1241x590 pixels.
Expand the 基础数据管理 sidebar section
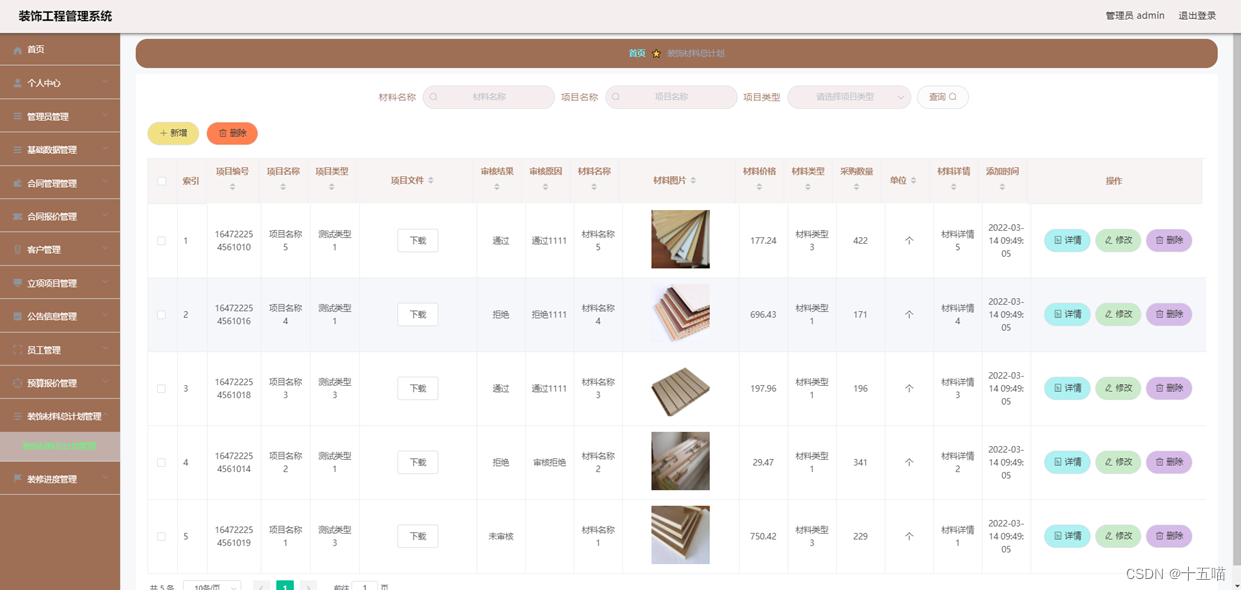[x=60, y=150]
